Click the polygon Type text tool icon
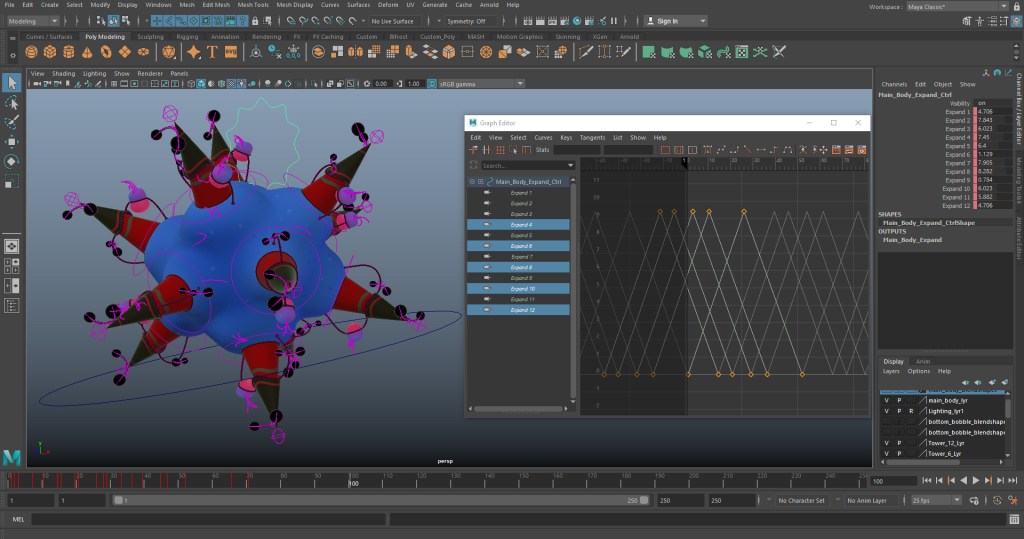1024x539 pixels. [x=212, y=52]
